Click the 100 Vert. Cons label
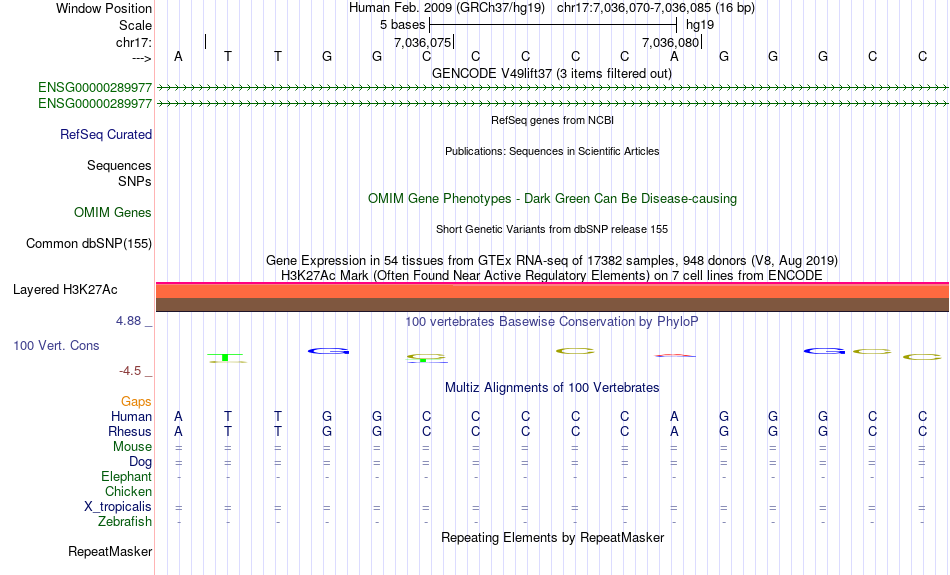The width and height of the screenshot is (950, 575). tap(56, 345)
